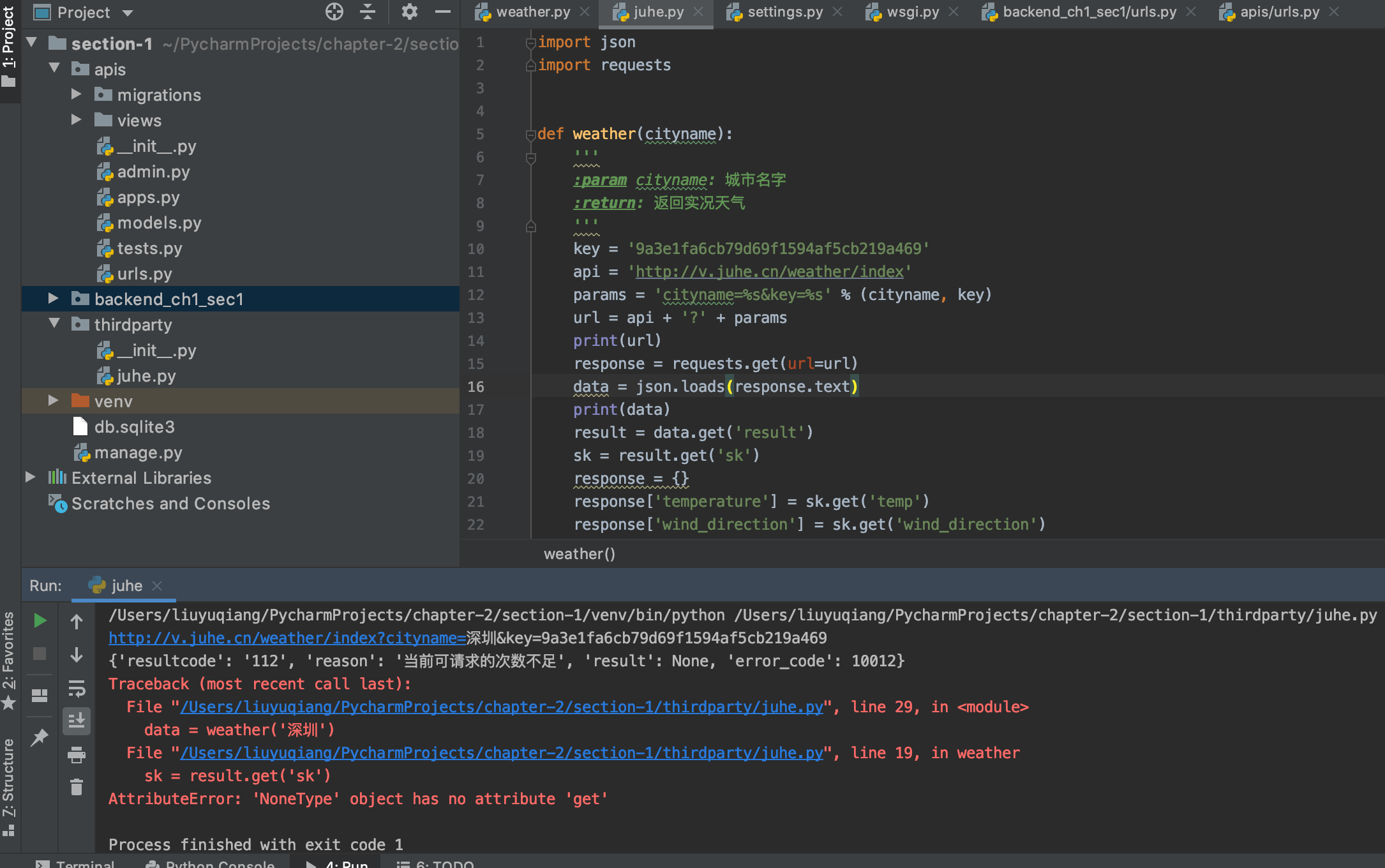Click the Up the stack trace arrow
This screenshot has height=868, width=1385.
[x=77, y=621]
